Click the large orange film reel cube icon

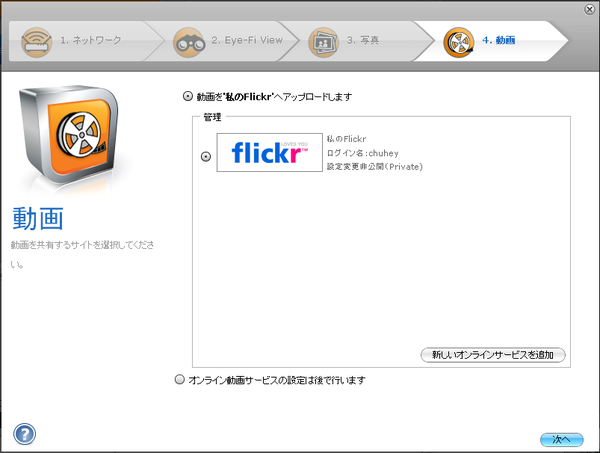pos(70,134)
